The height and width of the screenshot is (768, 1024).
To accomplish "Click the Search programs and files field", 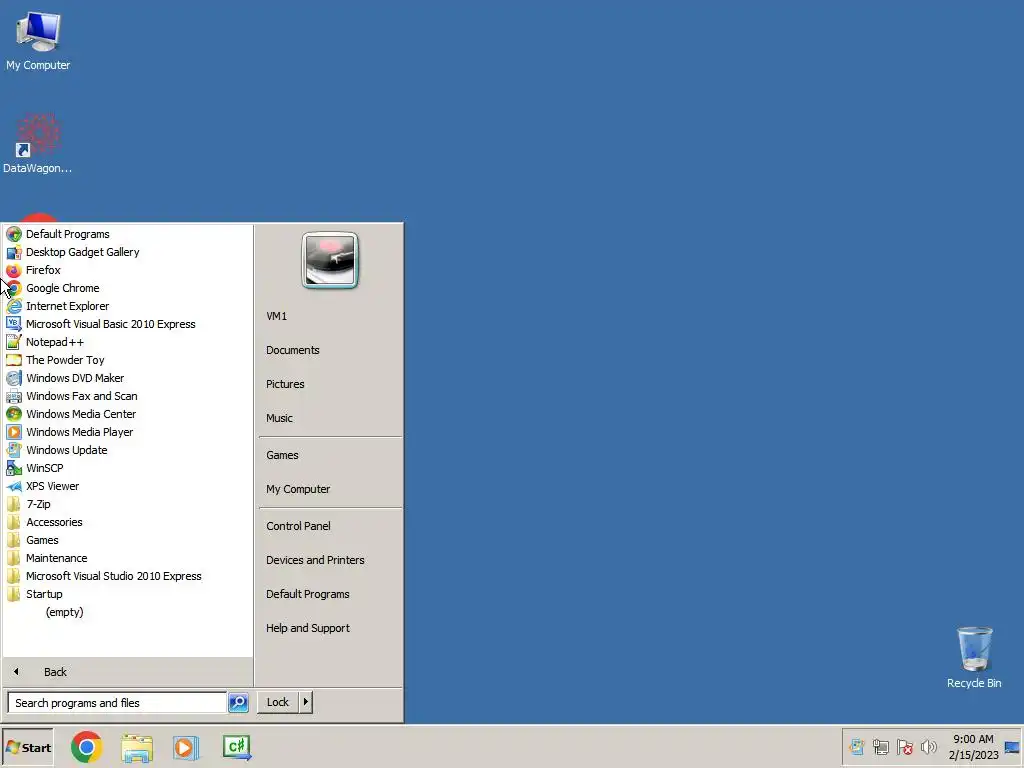I will tap(118, 703).
